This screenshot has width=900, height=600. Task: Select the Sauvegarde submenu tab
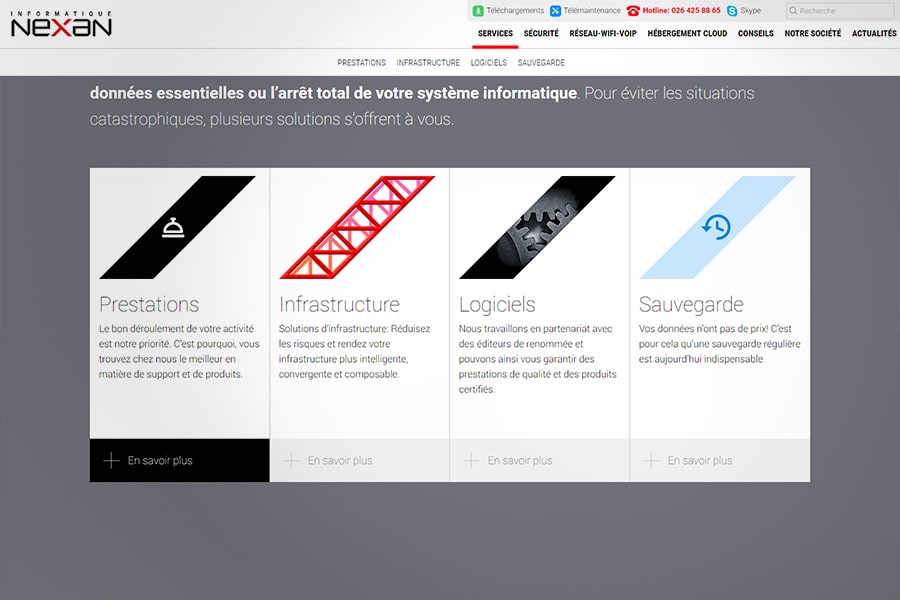(x=541, y=63)
